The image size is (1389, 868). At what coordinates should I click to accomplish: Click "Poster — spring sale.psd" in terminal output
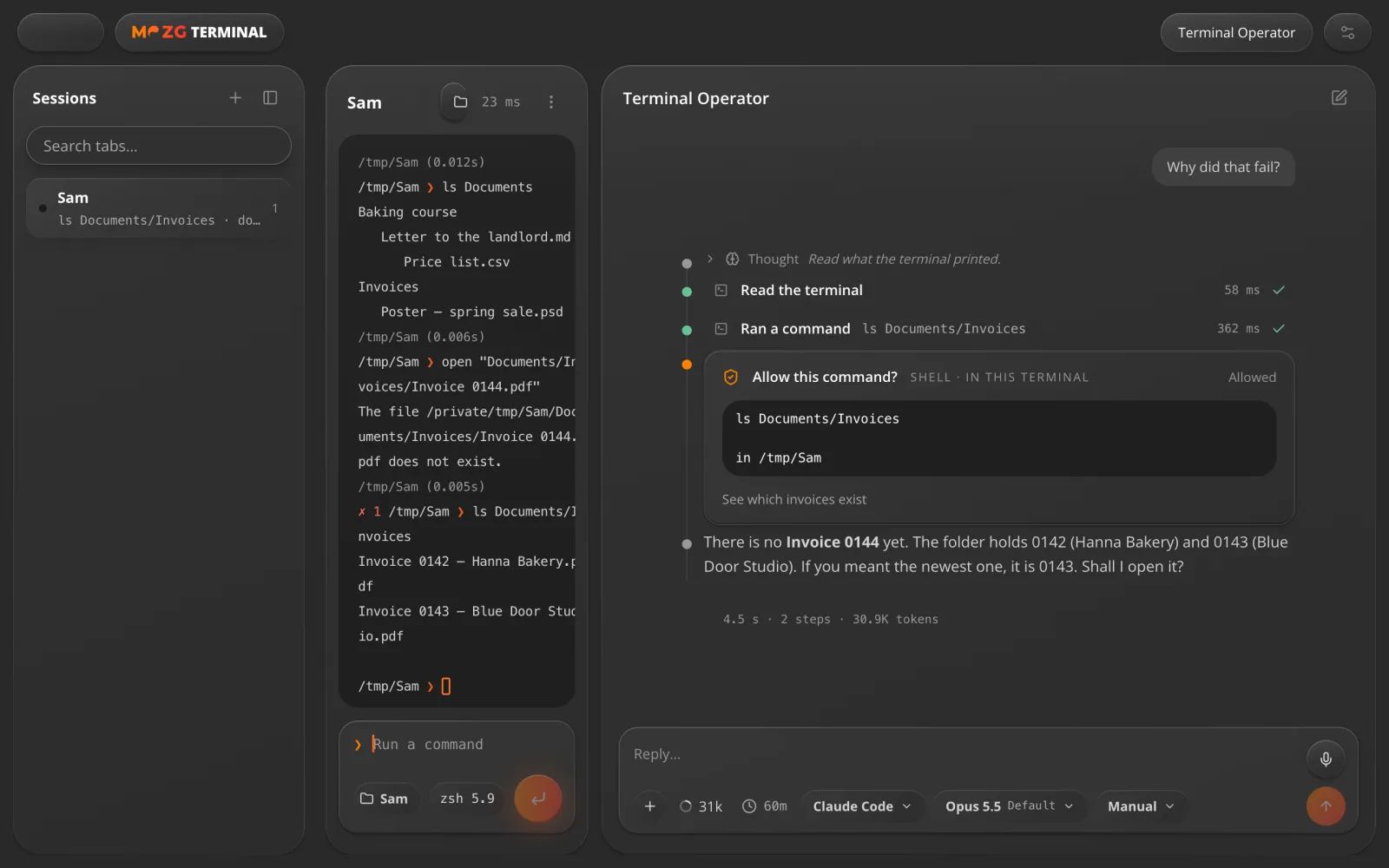(471, 312)
